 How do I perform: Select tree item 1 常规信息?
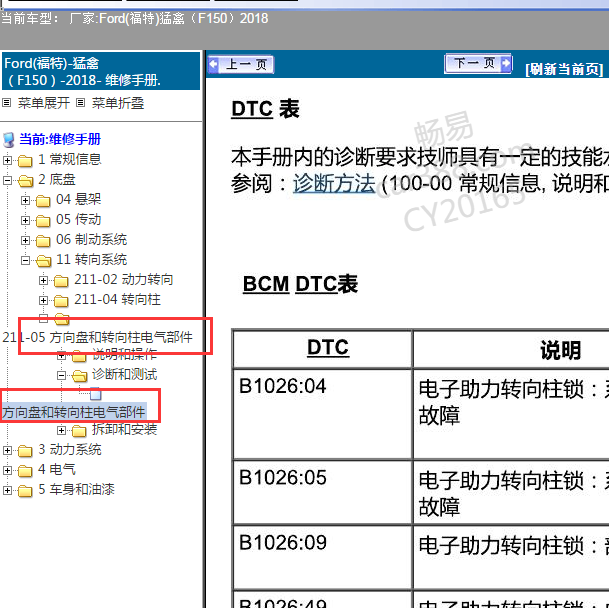(70, 159)
